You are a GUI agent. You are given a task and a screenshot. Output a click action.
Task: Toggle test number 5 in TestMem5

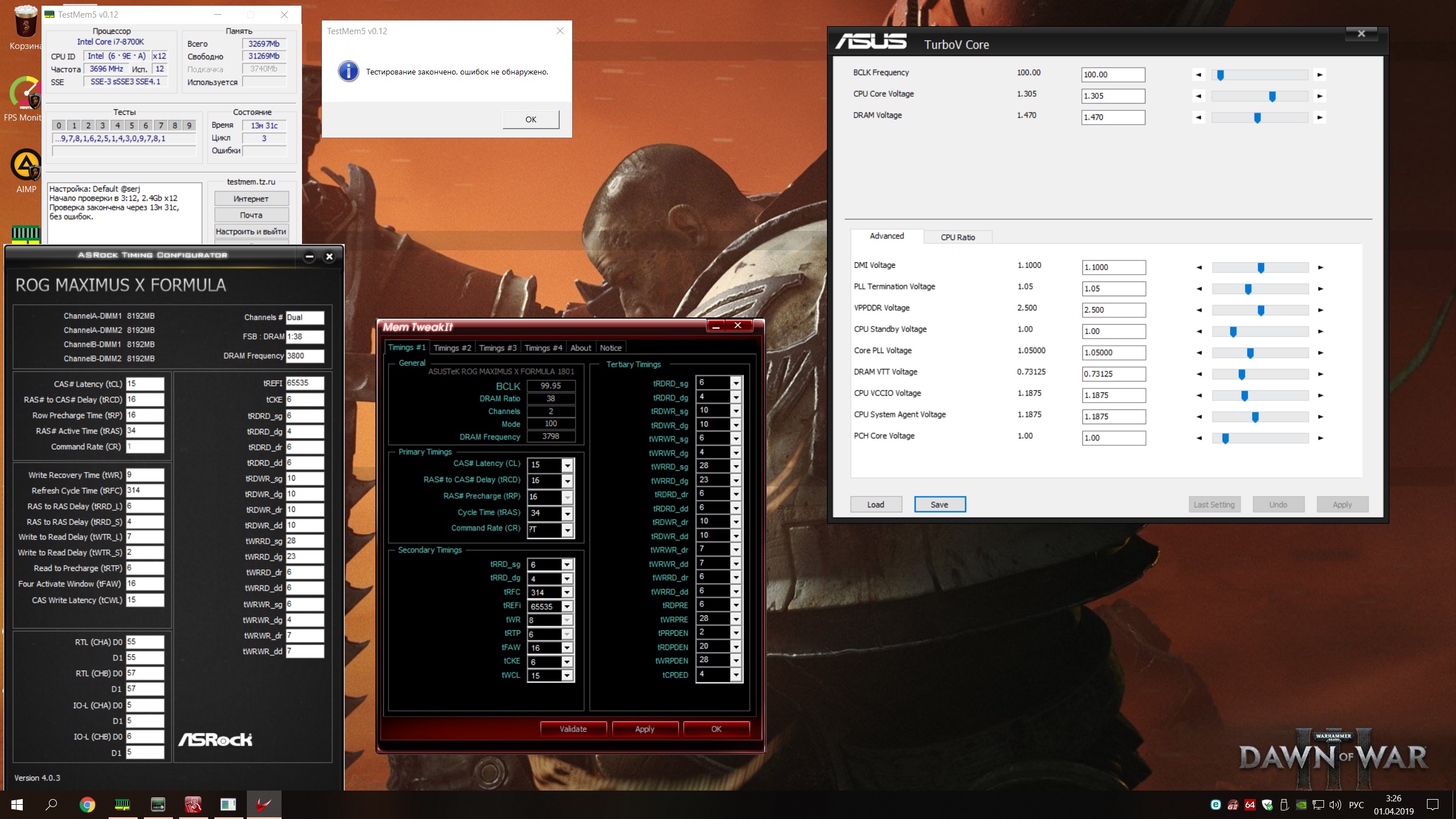[131, 126]
